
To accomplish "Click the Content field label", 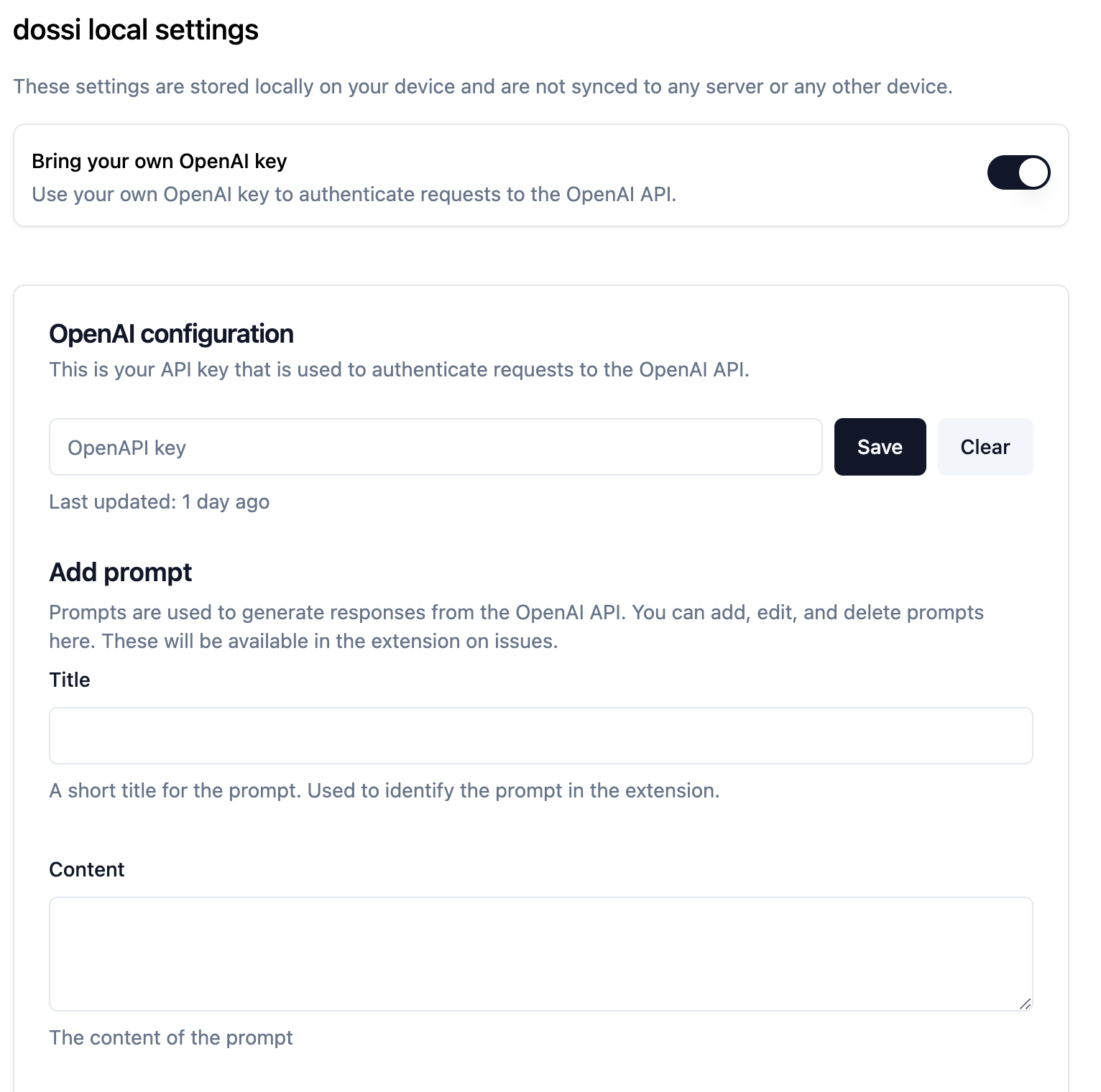I will [87, 869].
